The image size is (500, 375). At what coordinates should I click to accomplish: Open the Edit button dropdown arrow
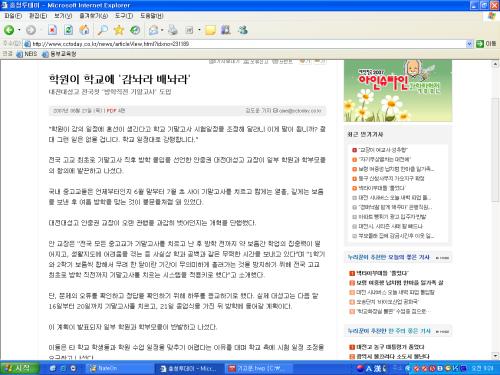(199, 30)
